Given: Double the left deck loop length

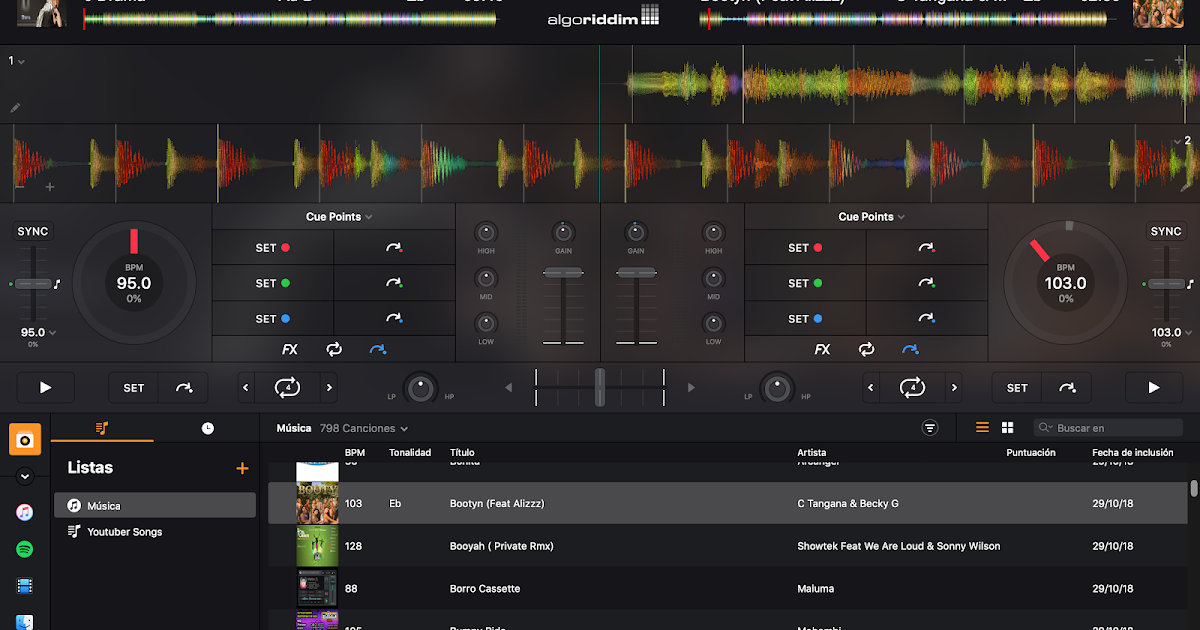Looking at the screenshot, I should (329, 388).
